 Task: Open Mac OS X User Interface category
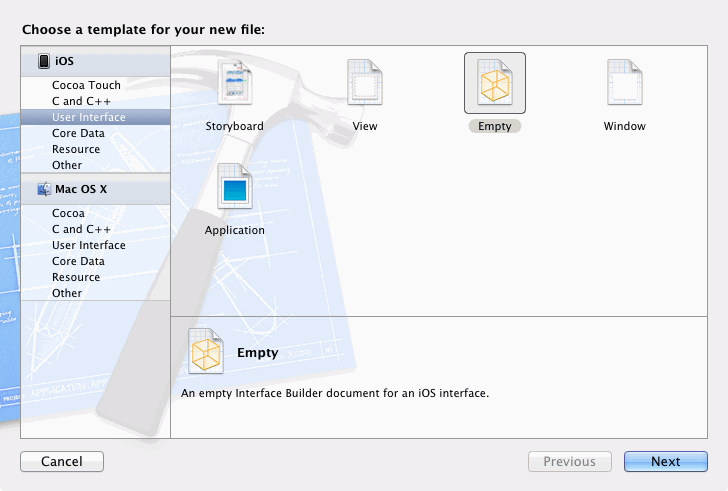click(88, 245)
